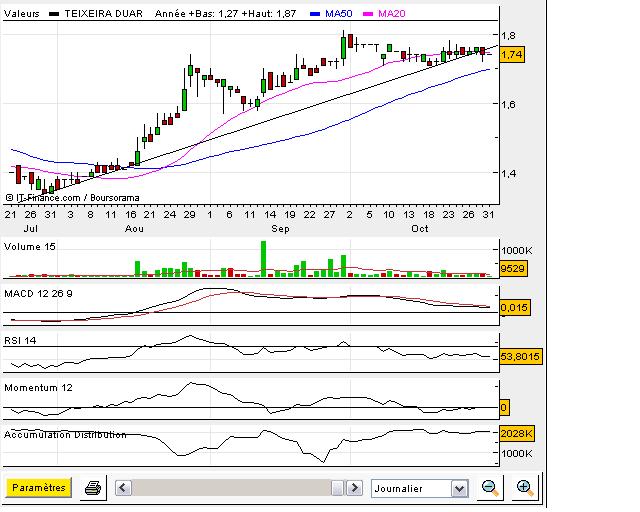This screenshot has height=512, width=640.
Task: Click the Momentum 12 indicator label
Action: pos(38,387)
